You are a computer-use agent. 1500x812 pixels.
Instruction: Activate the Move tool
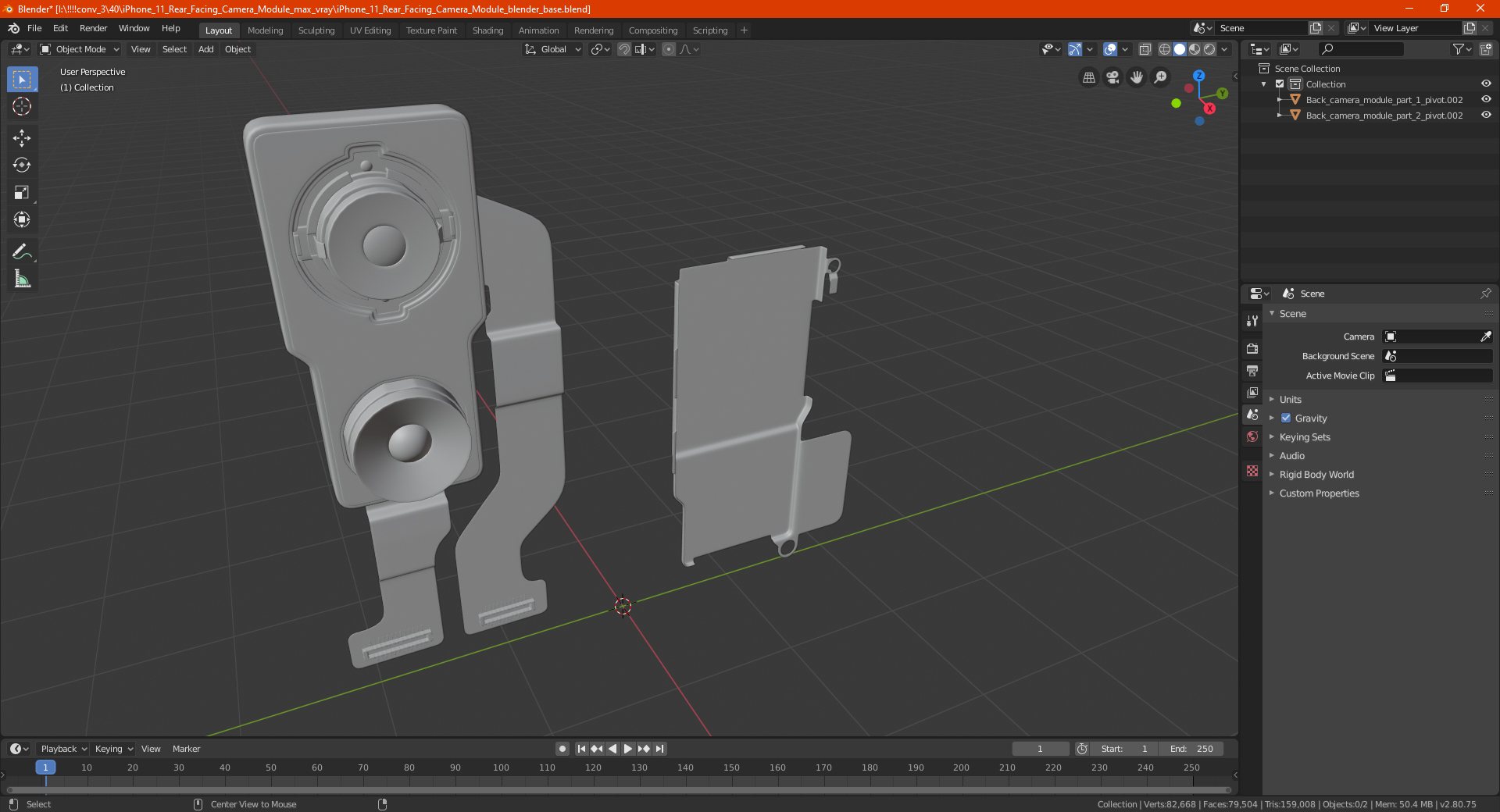[x=22, y=138]
